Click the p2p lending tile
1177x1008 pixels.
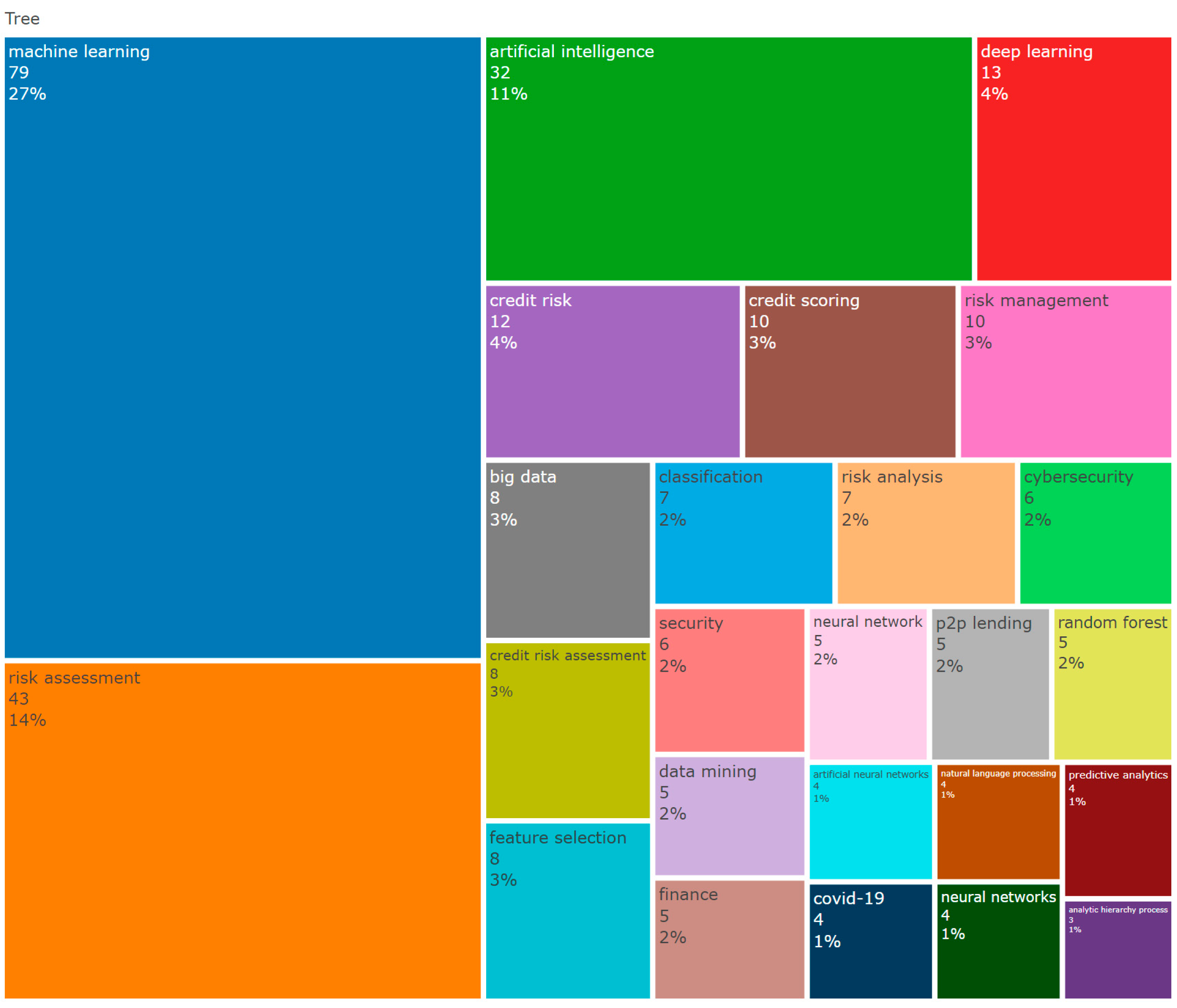click(x=990, y=684)
